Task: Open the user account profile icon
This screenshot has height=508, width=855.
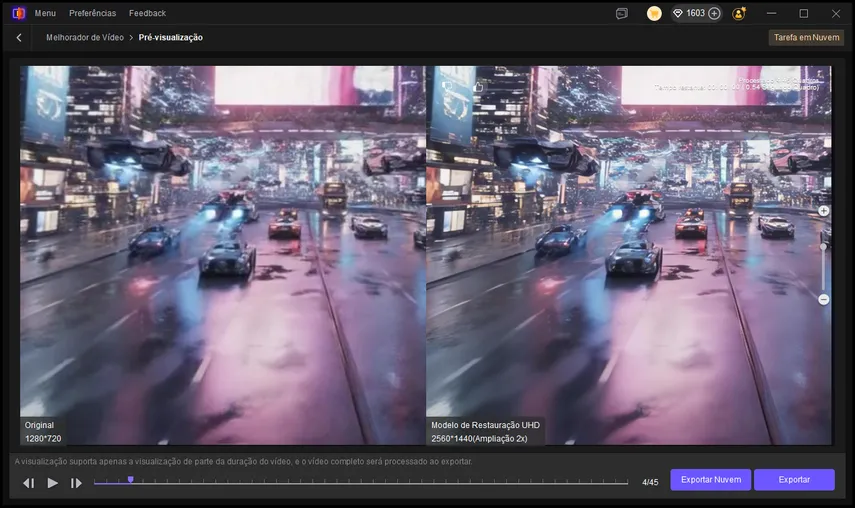Action: [739, 14]
